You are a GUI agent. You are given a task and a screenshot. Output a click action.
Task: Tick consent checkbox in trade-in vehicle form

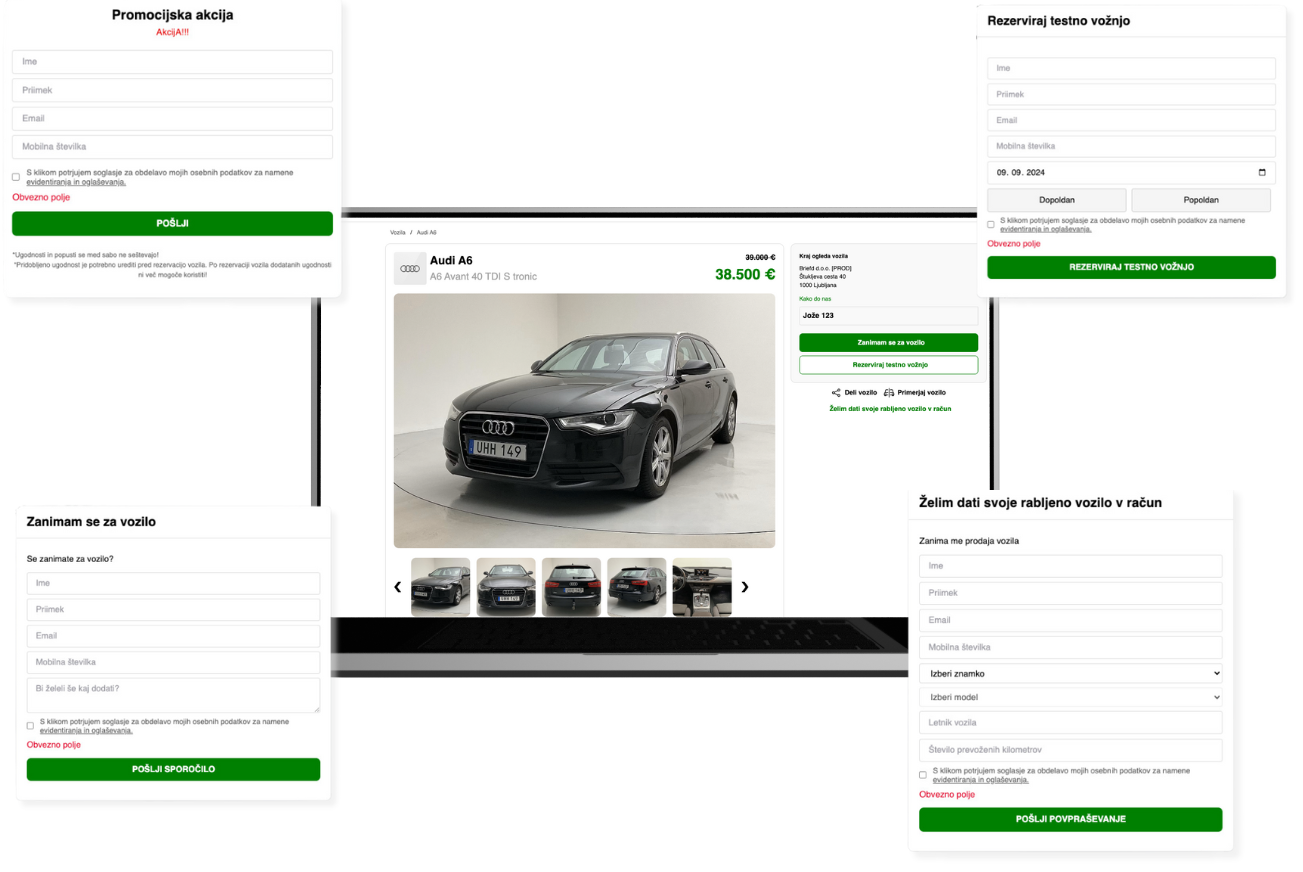point(923,775)
